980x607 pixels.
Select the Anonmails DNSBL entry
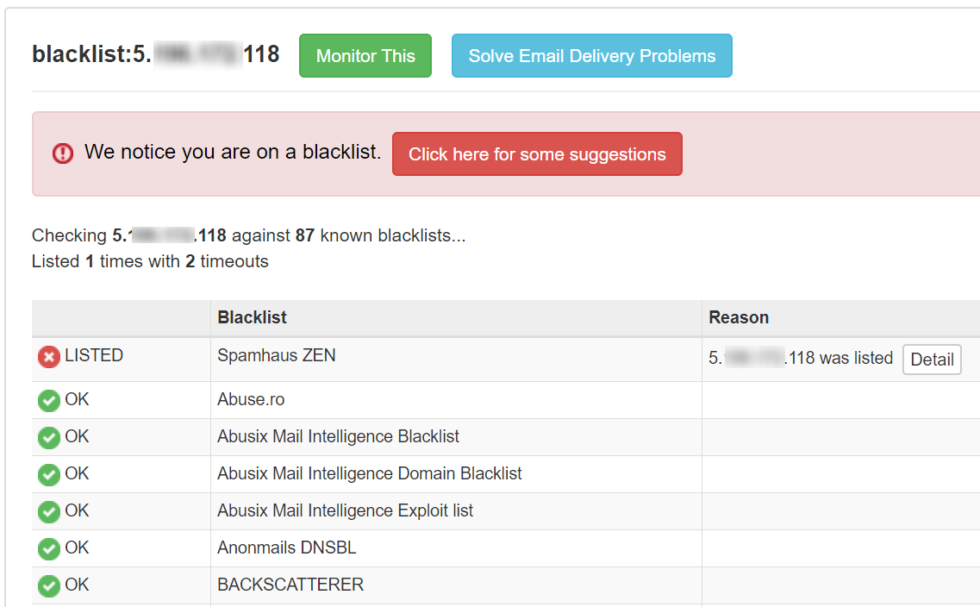pos(286,548)
